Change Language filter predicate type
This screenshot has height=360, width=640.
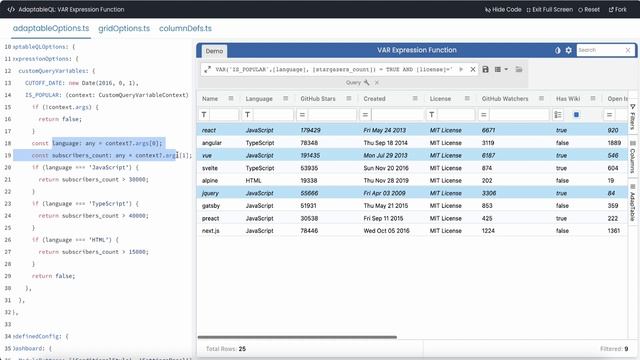point(247,115)
